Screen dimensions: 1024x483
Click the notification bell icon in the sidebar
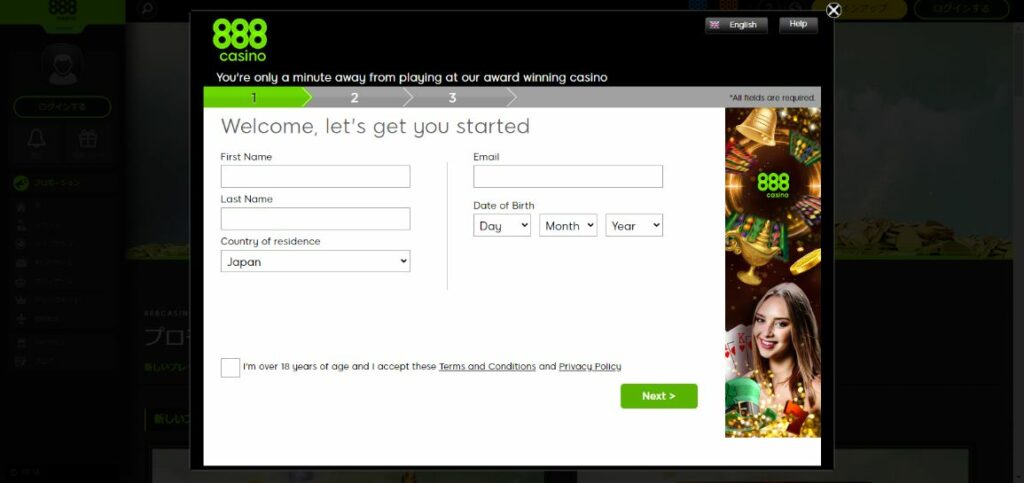pyautogui.click(x=37, y=140)
